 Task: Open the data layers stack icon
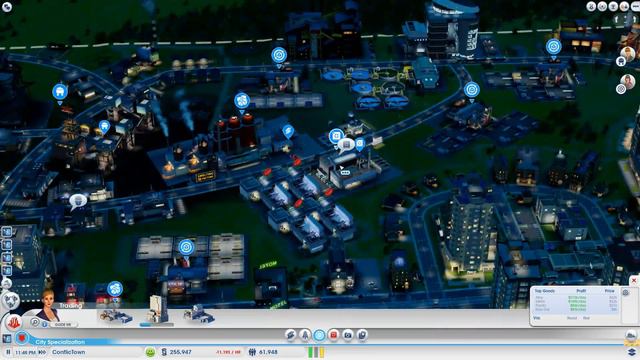coord(631,352)
